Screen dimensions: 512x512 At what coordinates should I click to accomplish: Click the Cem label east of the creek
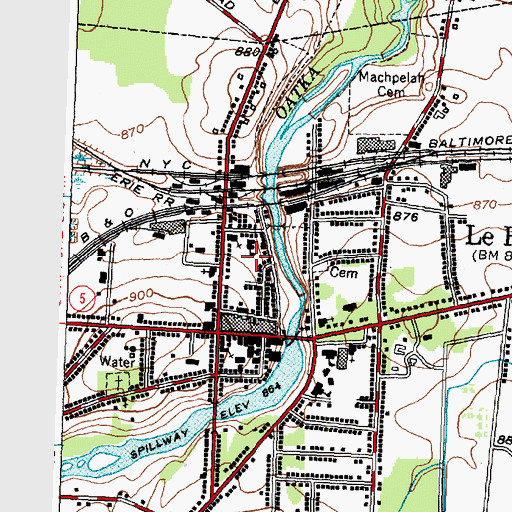344,273
